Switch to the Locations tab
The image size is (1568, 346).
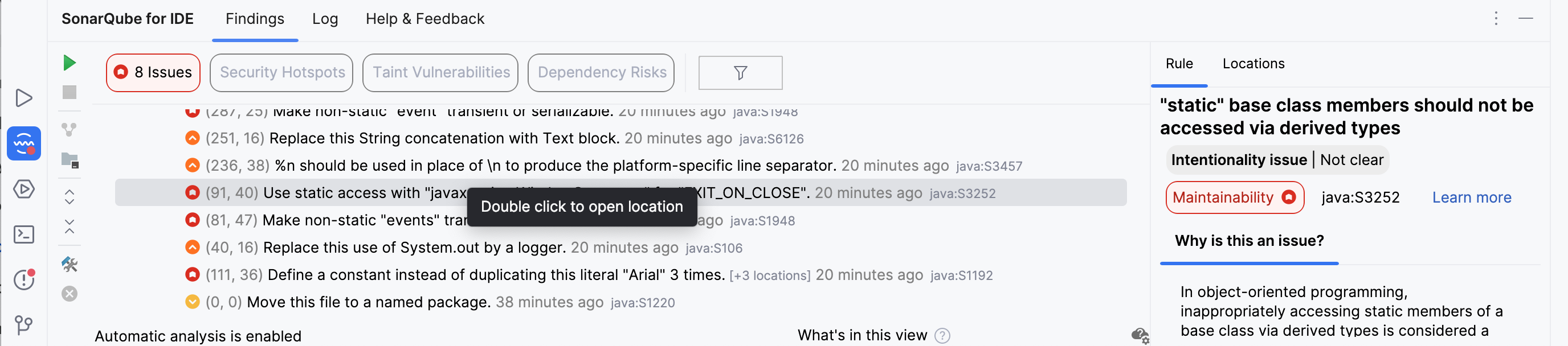coord(1253,64)
